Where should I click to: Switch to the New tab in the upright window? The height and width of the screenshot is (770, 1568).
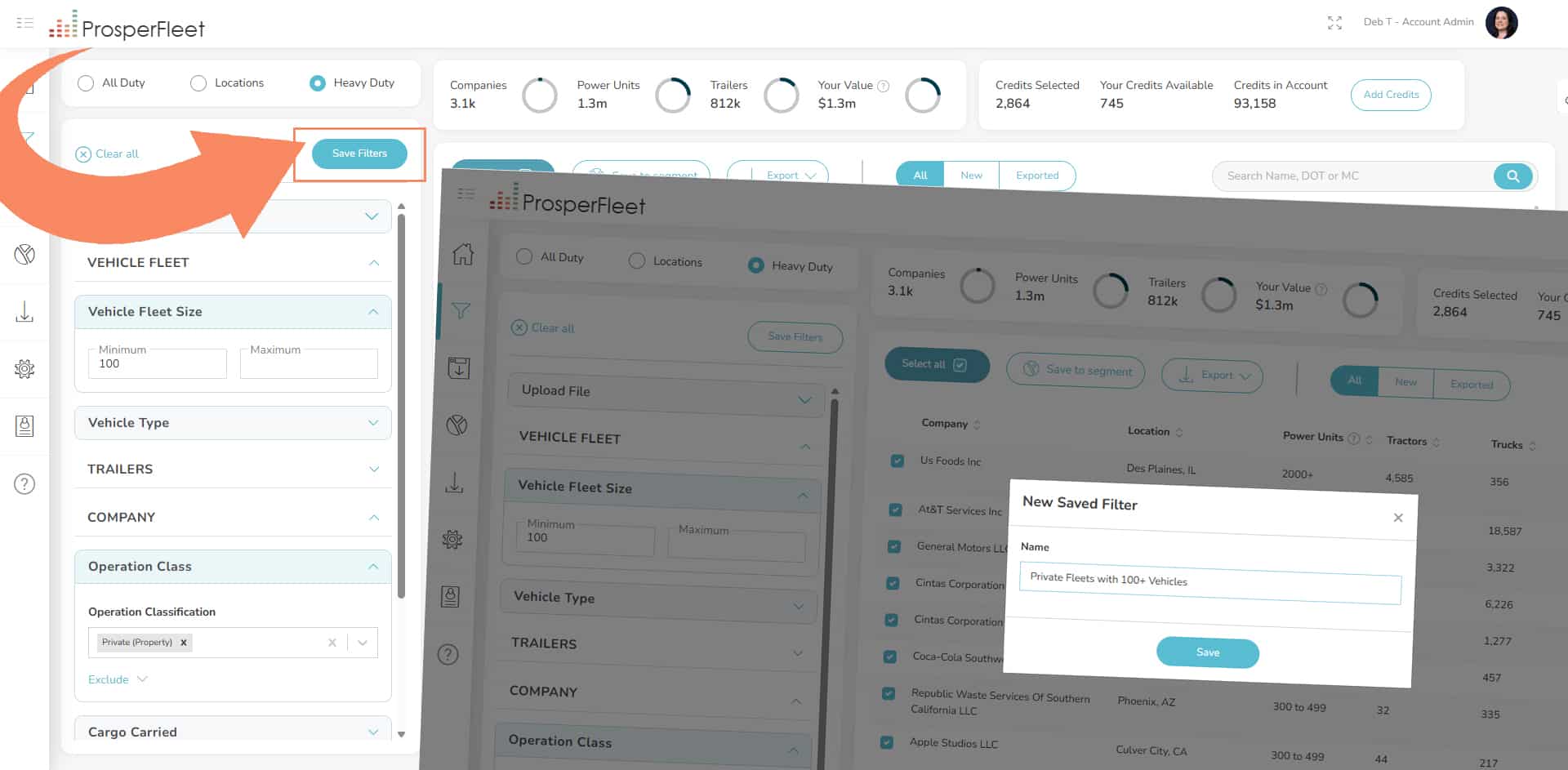point(972,176)
